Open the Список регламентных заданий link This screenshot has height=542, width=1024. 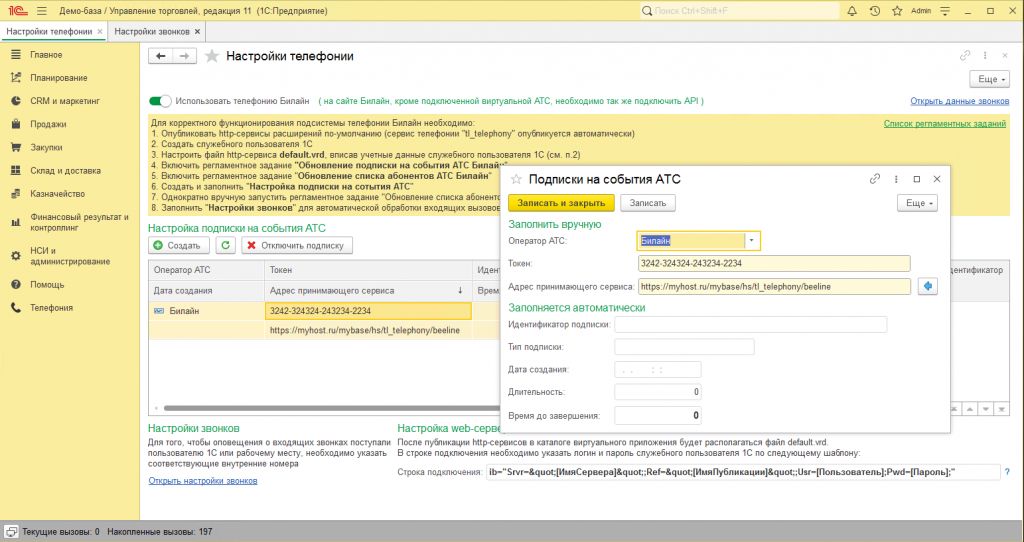click(945, 123)
